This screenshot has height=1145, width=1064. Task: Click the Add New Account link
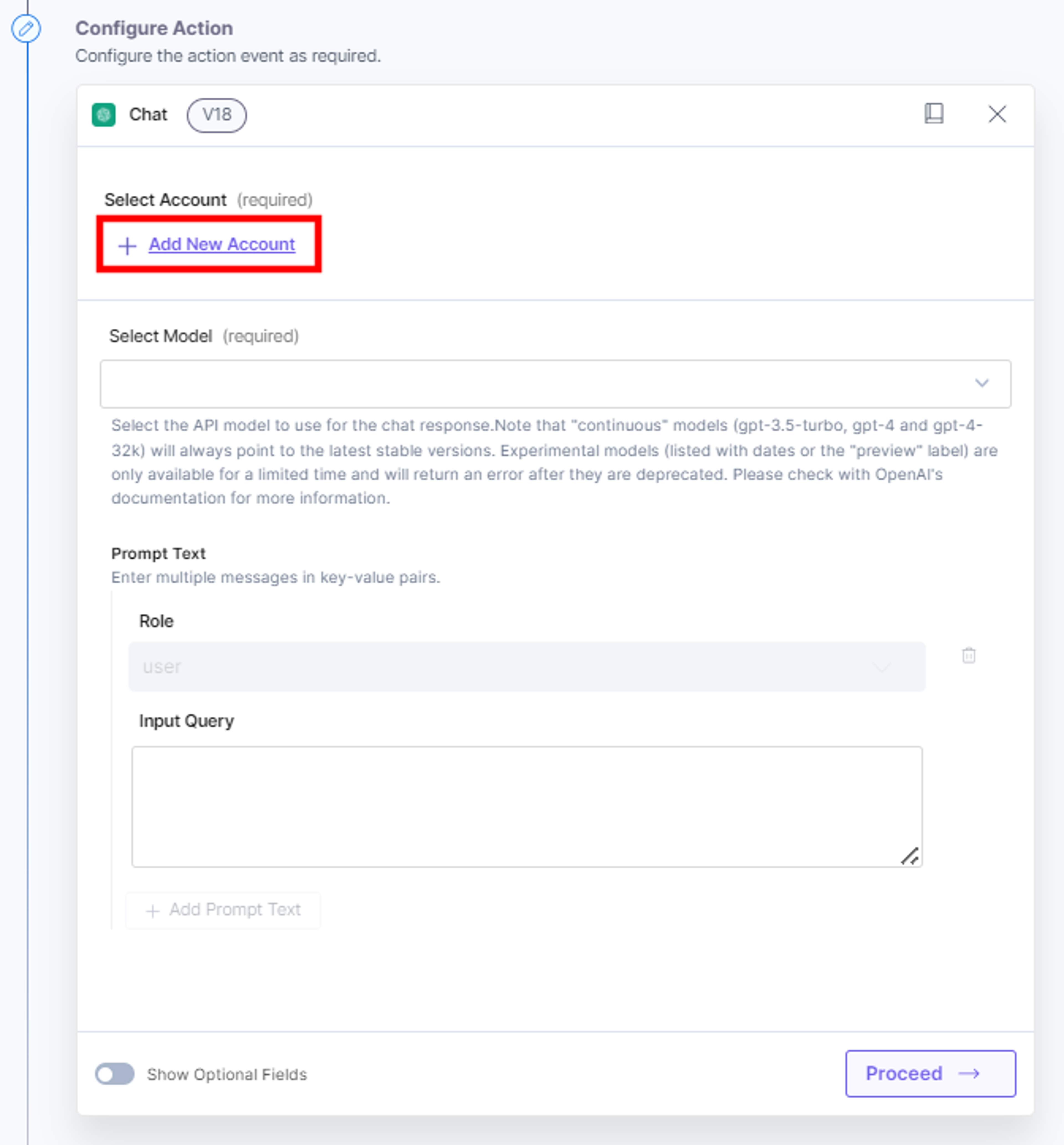(222, 244)
